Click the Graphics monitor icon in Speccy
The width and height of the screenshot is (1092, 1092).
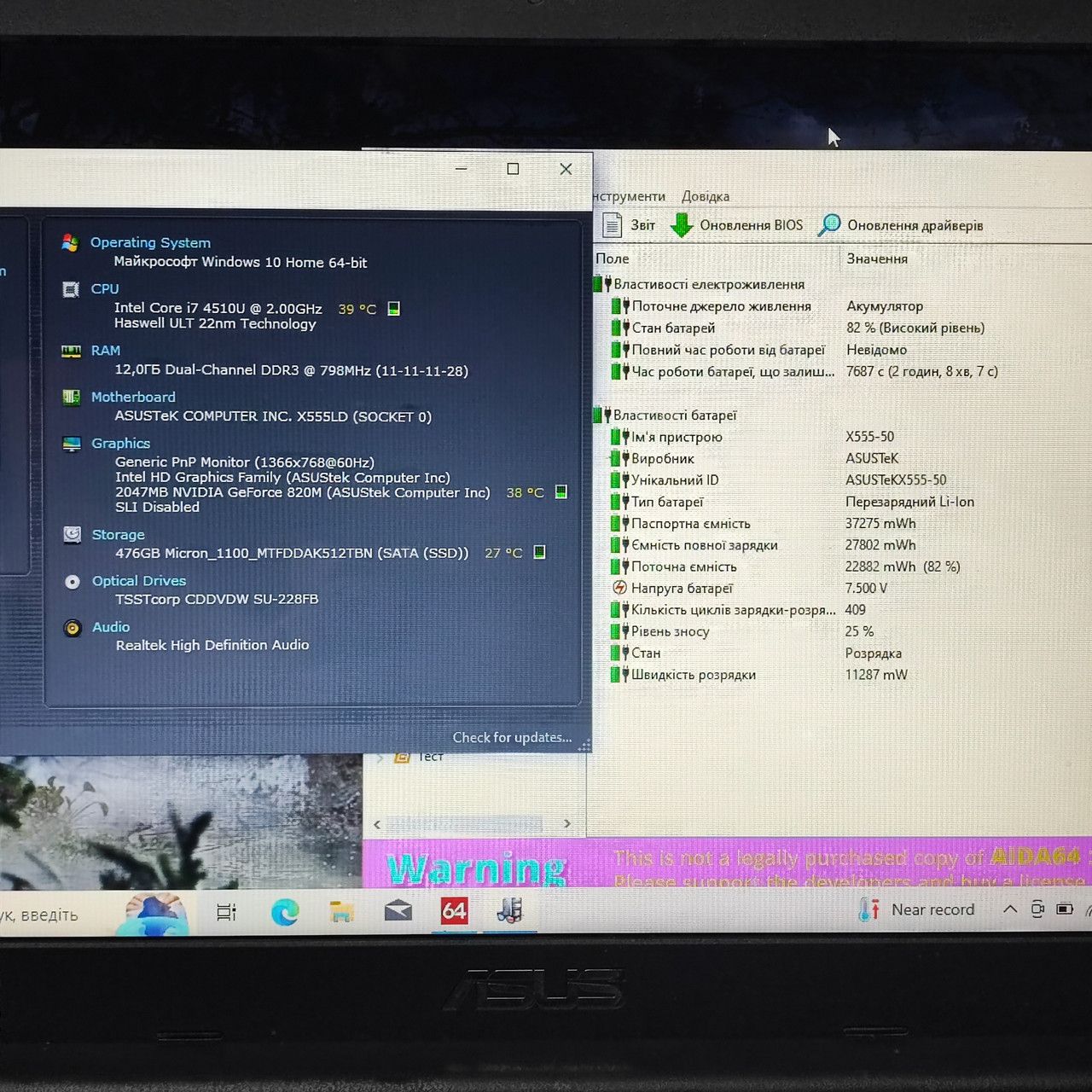(72, 444)
